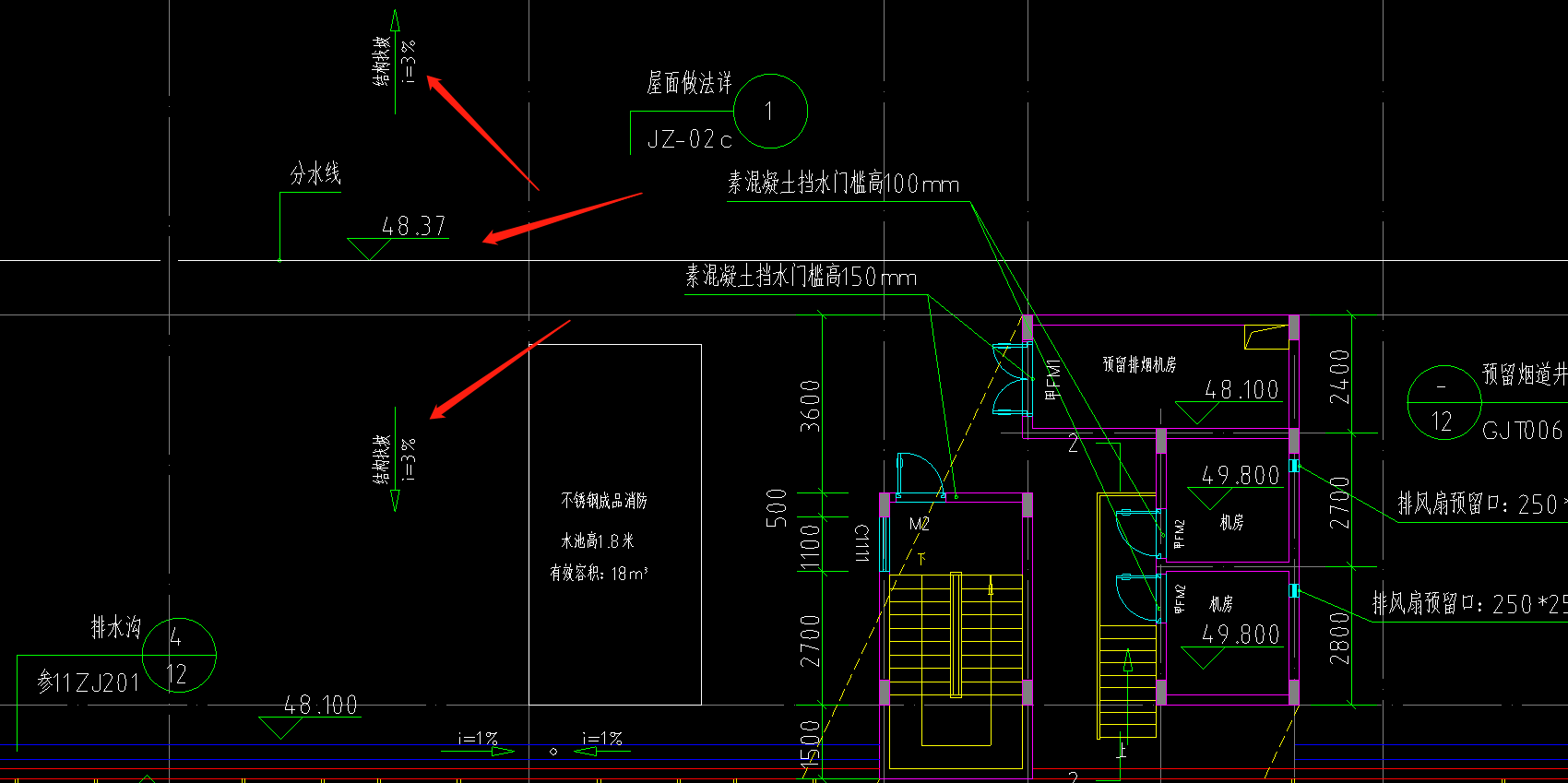
Task: Click the 分水线 label
Action: tap(315, 173)
